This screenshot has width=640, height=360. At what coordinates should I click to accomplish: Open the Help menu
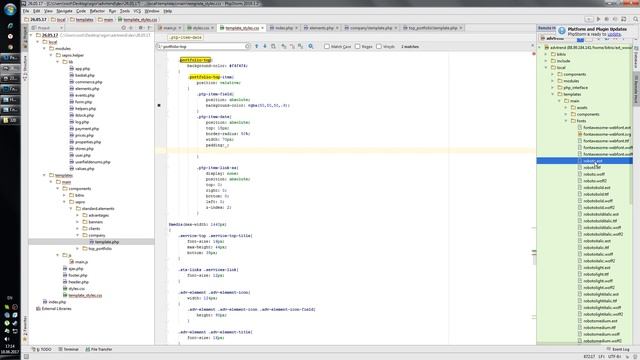(x=167, y=11)
